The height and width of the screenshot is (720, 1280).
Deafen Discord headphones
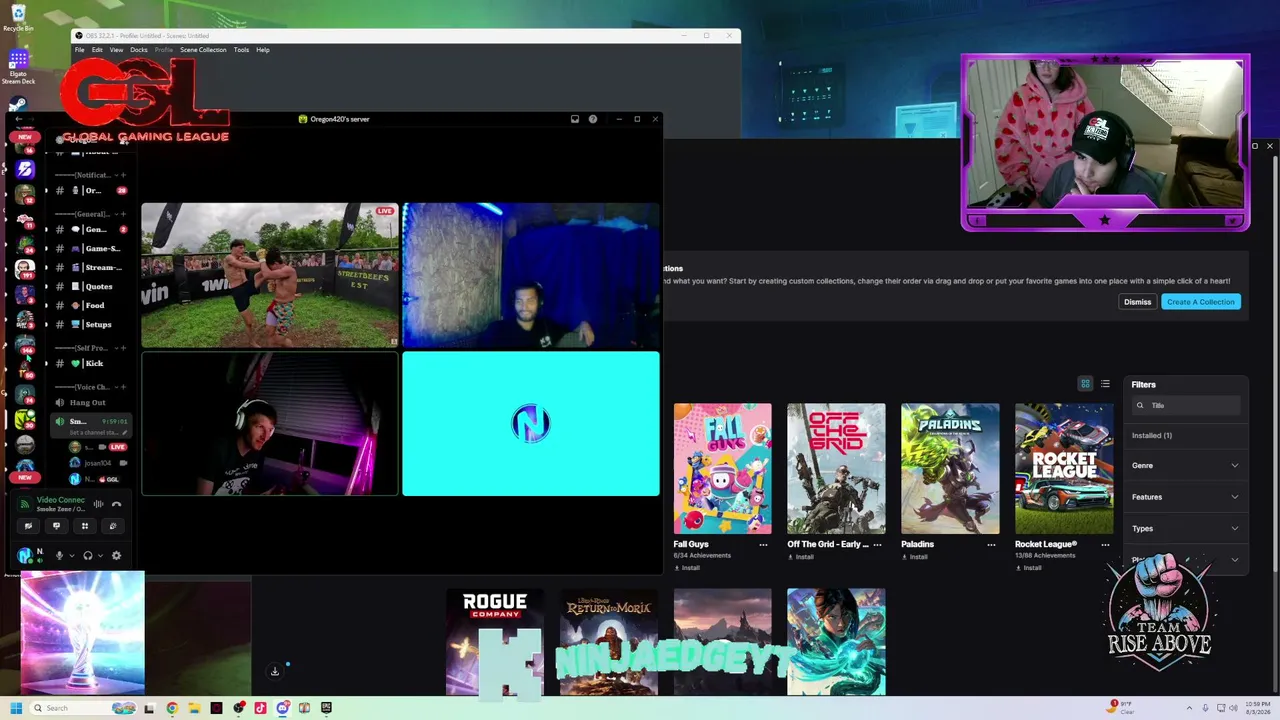coord(88,555)
